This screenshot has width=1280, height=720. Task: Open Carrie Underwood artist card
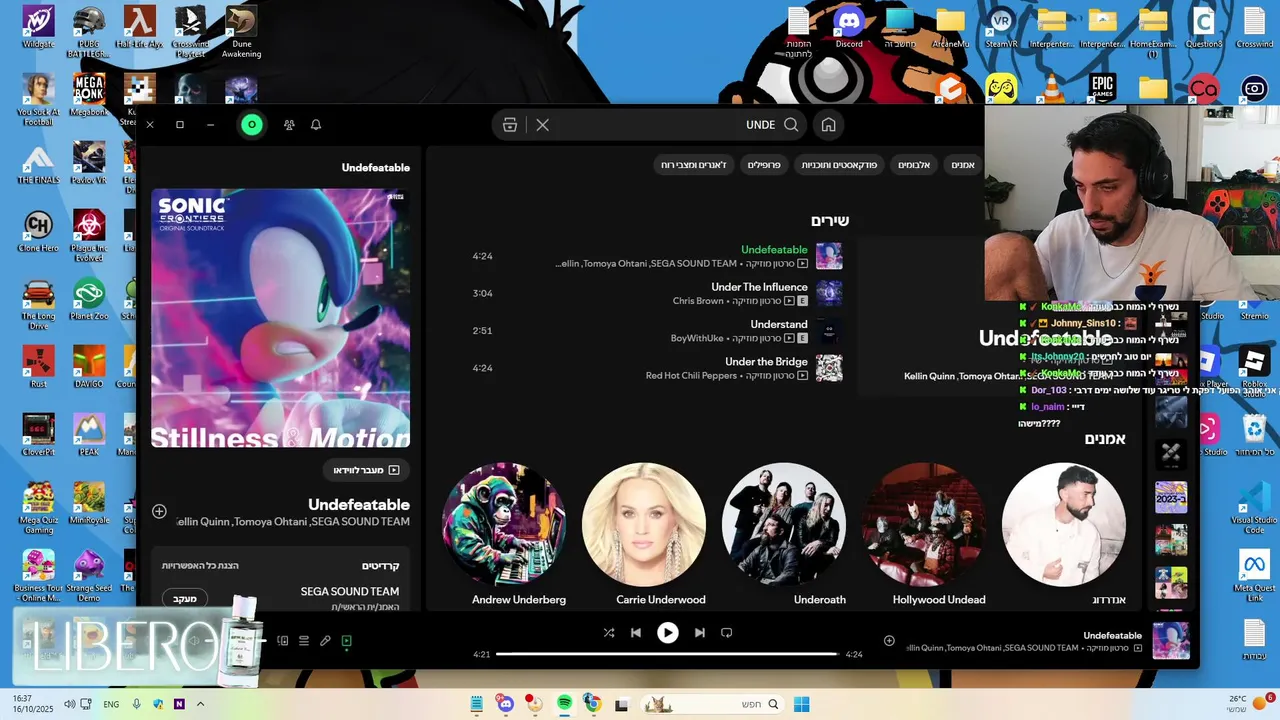pyautogui.click(x=644, y=534)
